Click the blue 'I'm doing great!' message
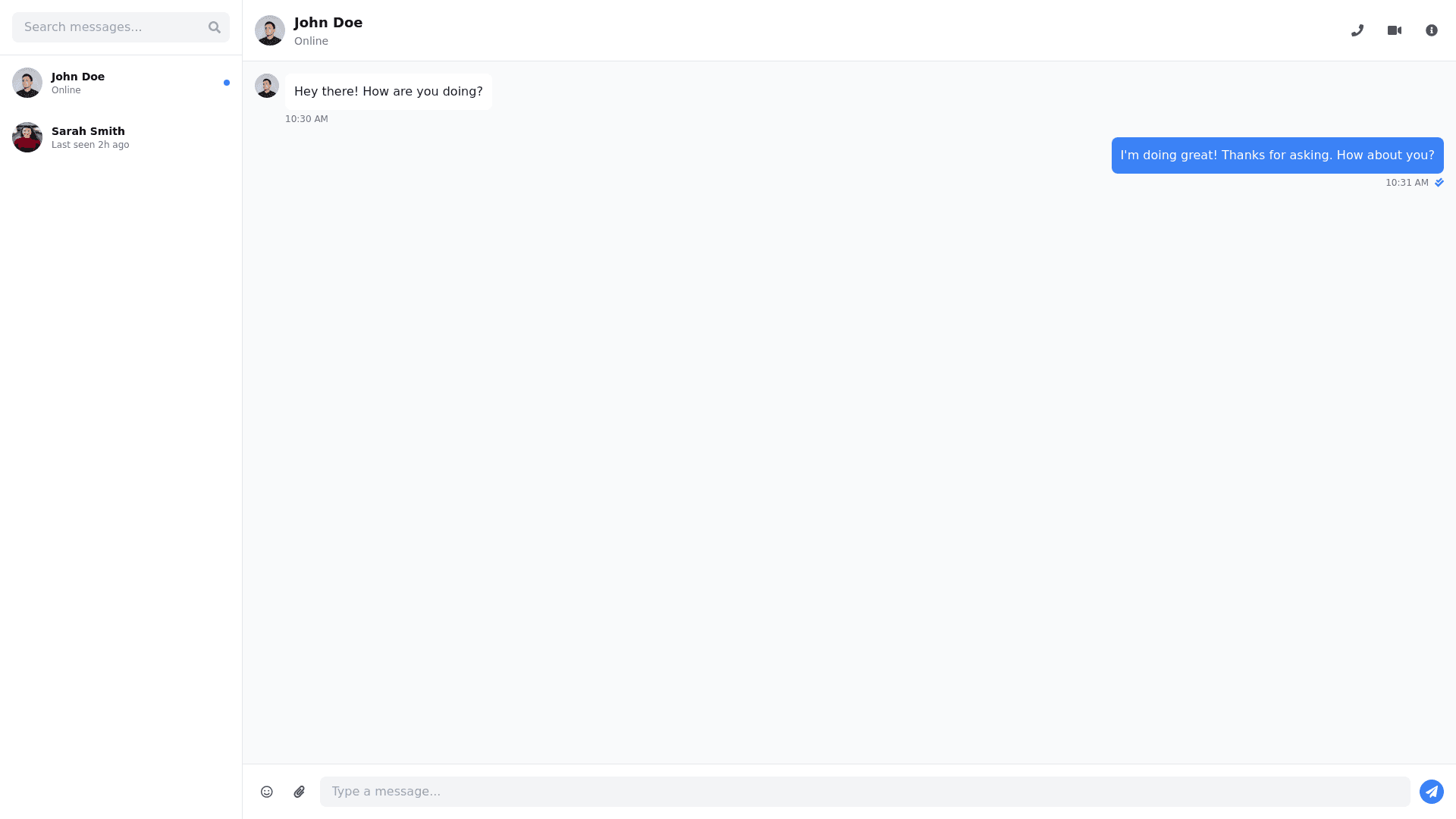Screen dimensions: 1456x819 click(x=1277, y=155)
